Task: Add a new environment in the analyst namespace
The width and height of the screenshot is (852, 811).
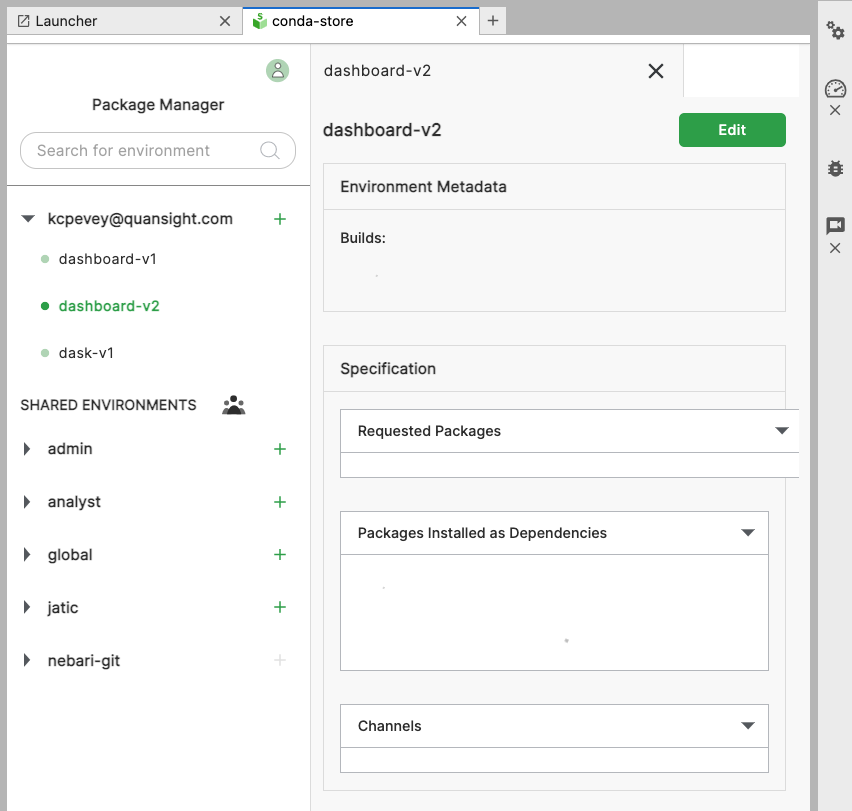Action: click(x=279, y=501)
